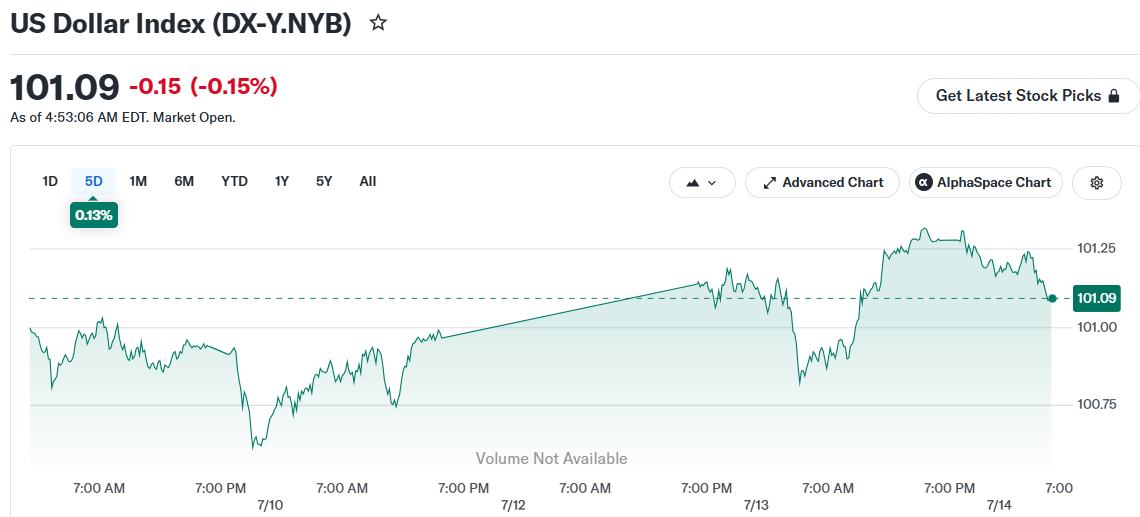Click the 101.00 axis label
This screenshot has width=1140, height=517.
click(x=1096, y=327)
